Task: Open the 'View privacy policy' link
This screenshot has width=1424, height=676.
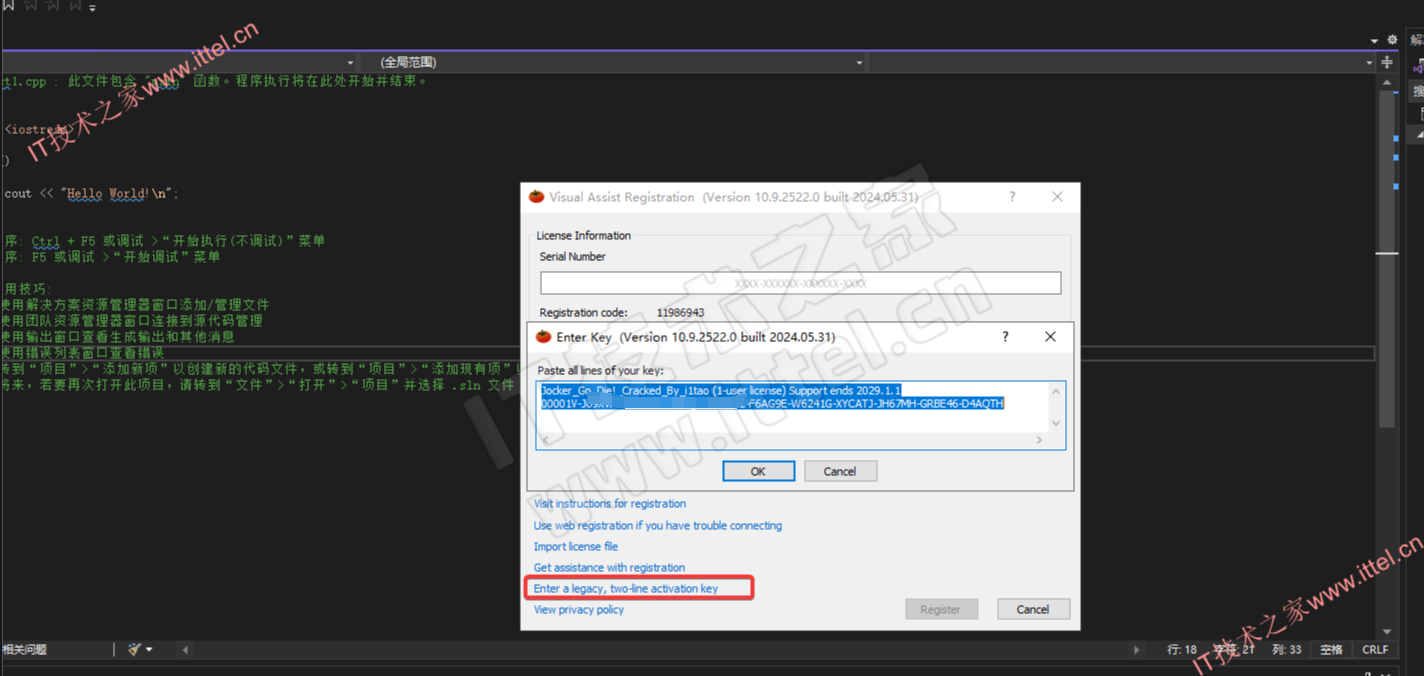Action: tap(578, 609)
